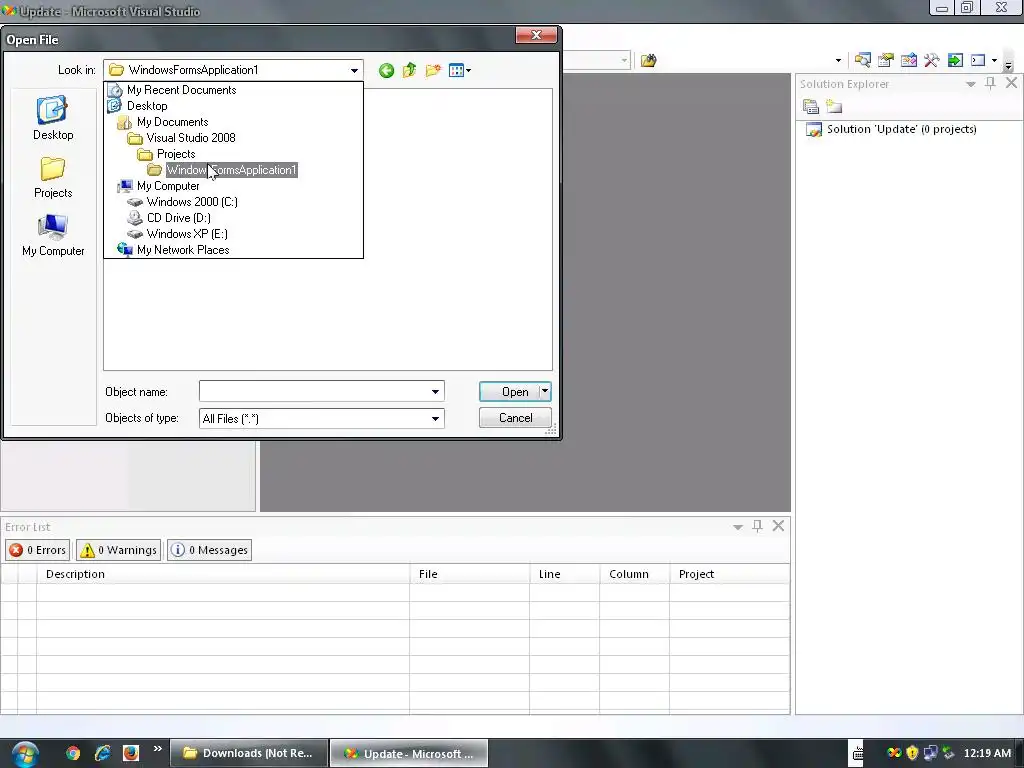Expand the Object name dropdown arrow
The image size is (1024, 768).
pos(436,392)
